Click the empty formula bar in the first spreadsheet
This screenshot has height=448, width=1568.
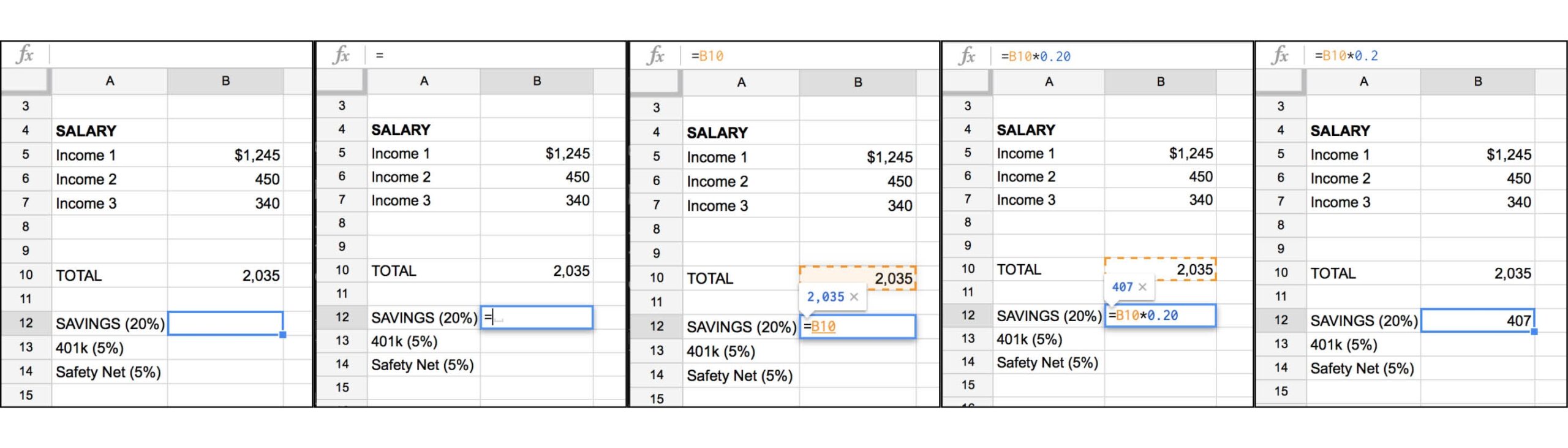(x=178, y=55)
